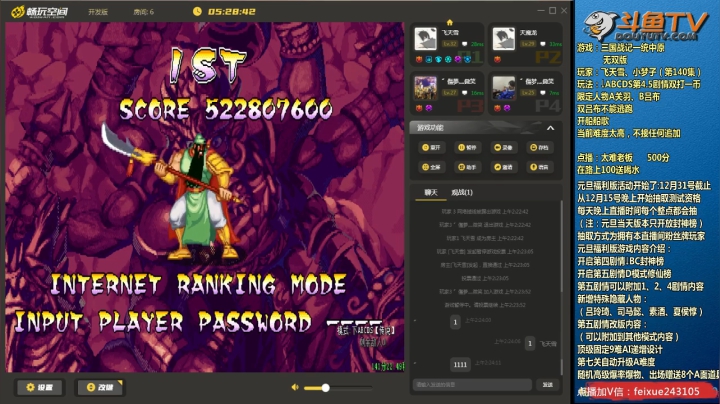
Task: Click the 全屏 fullscreen button
Action: (431, 167)
